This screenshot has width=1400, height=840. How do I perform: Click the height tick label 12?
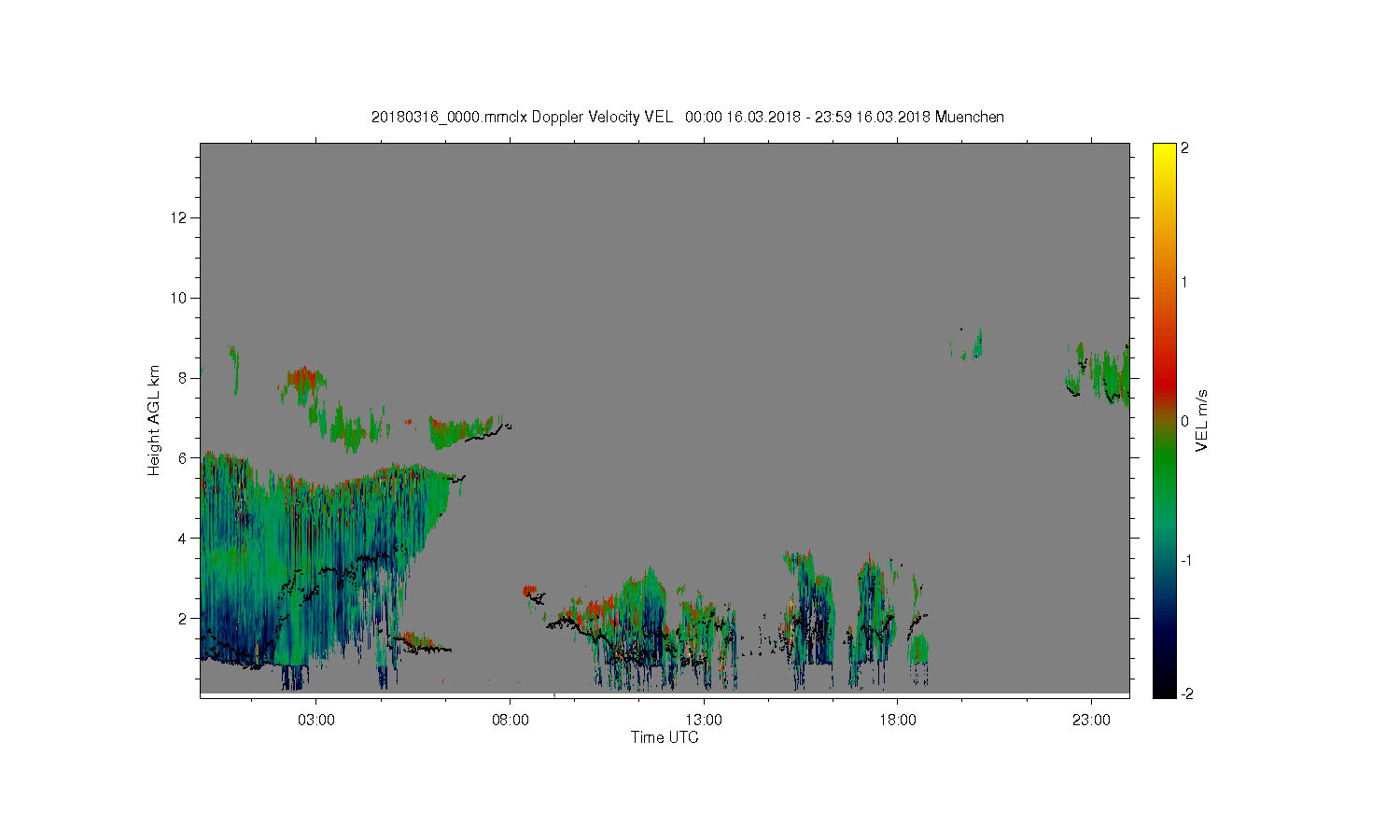click(x=180, y=217)
